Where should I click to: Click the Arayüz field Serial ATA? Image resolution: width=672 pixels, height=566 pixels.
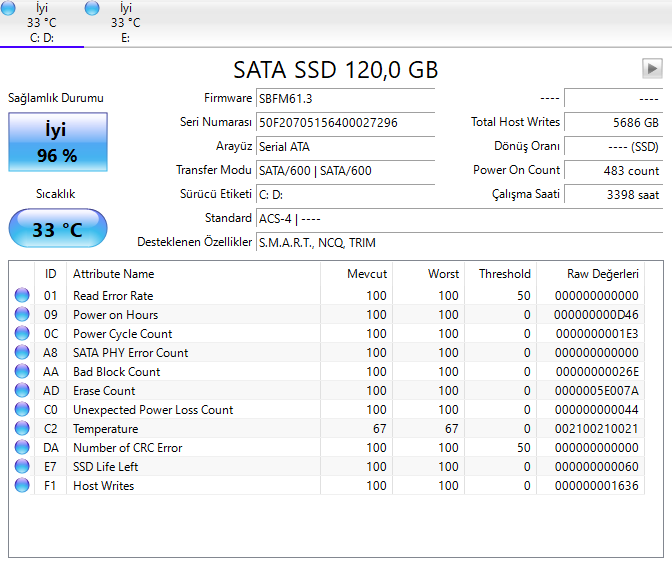[x=345, y=147]
